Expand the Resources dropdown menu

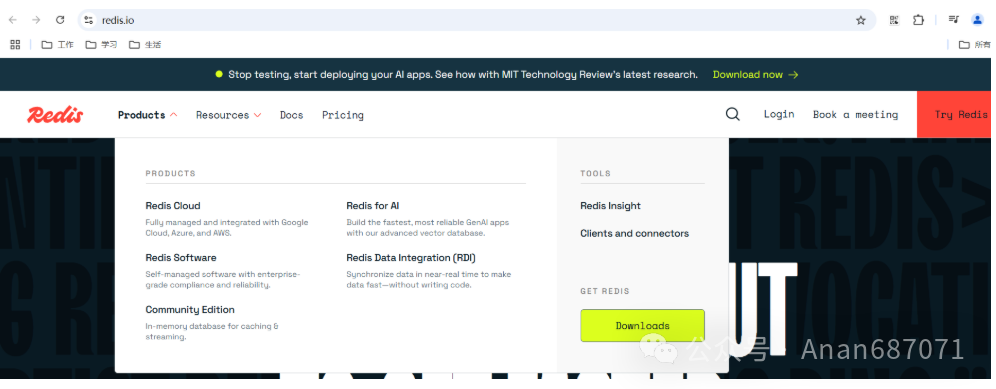(229, 115)
